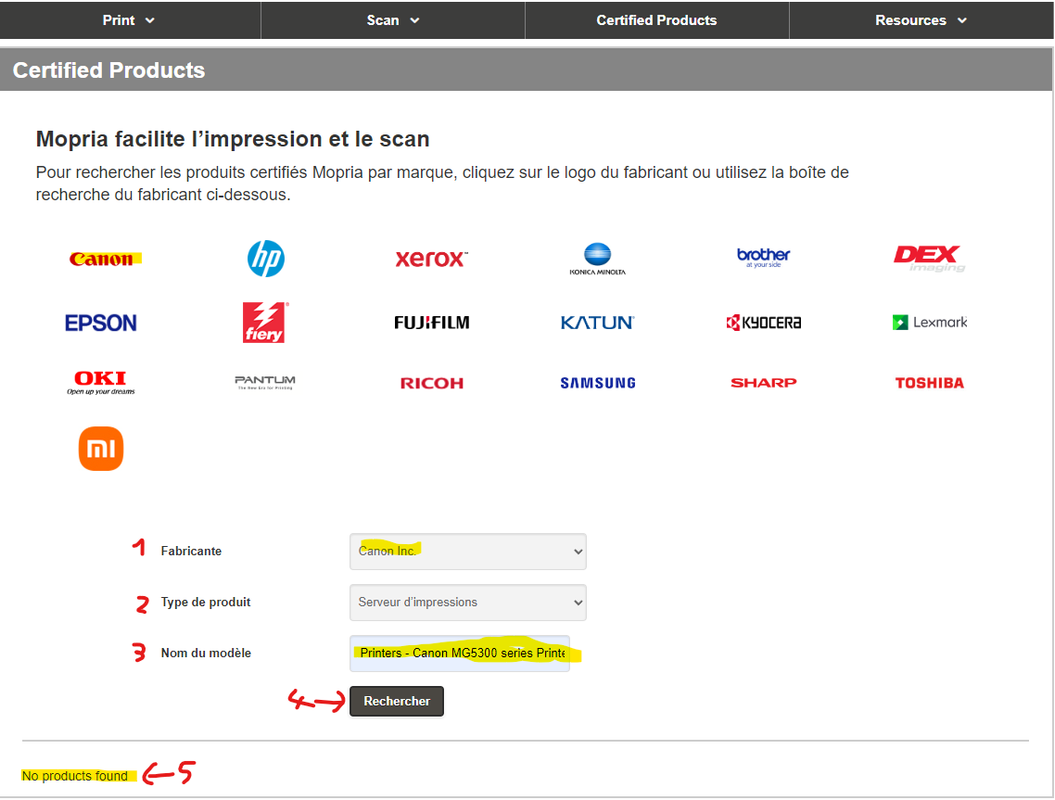This screenshot has width=1055, height=800.
Task: Select the Ricoh logo
Action: coord(431,383)
